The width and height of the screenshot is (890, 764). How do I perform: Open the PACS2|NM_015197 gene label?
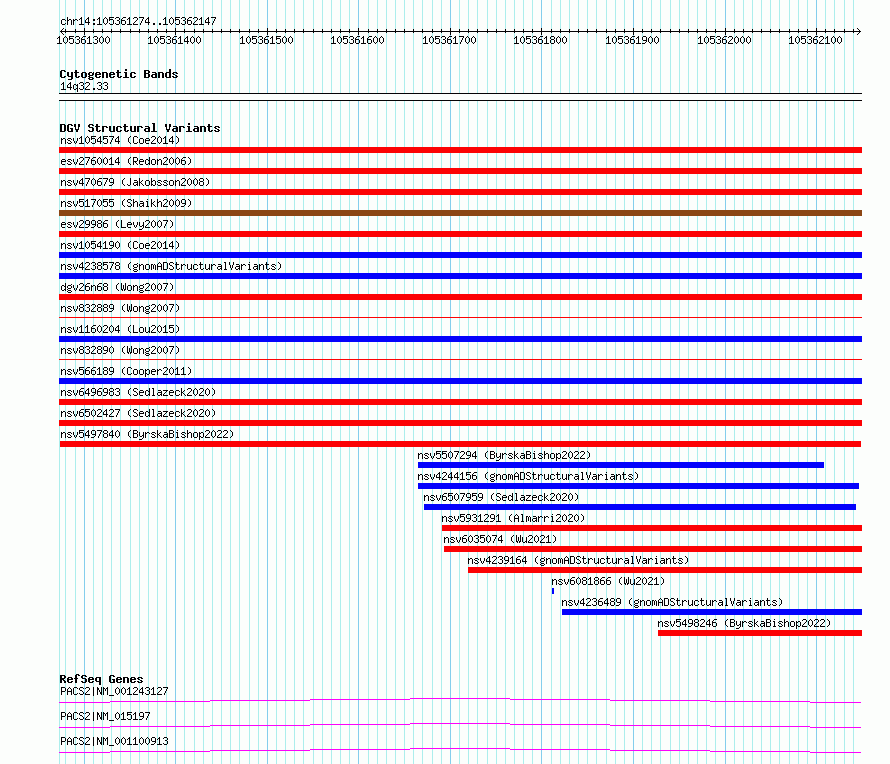(105, 716)
